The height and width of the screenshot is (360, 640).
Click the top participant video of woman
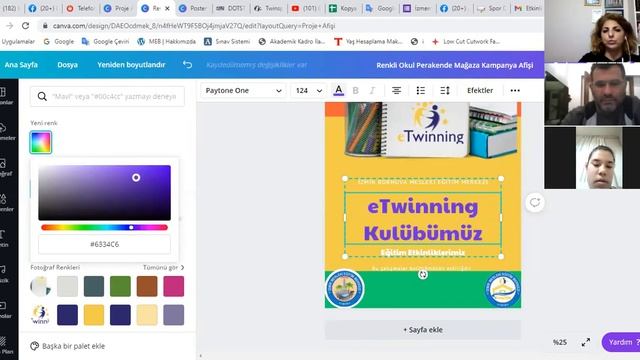pos(592,31)
